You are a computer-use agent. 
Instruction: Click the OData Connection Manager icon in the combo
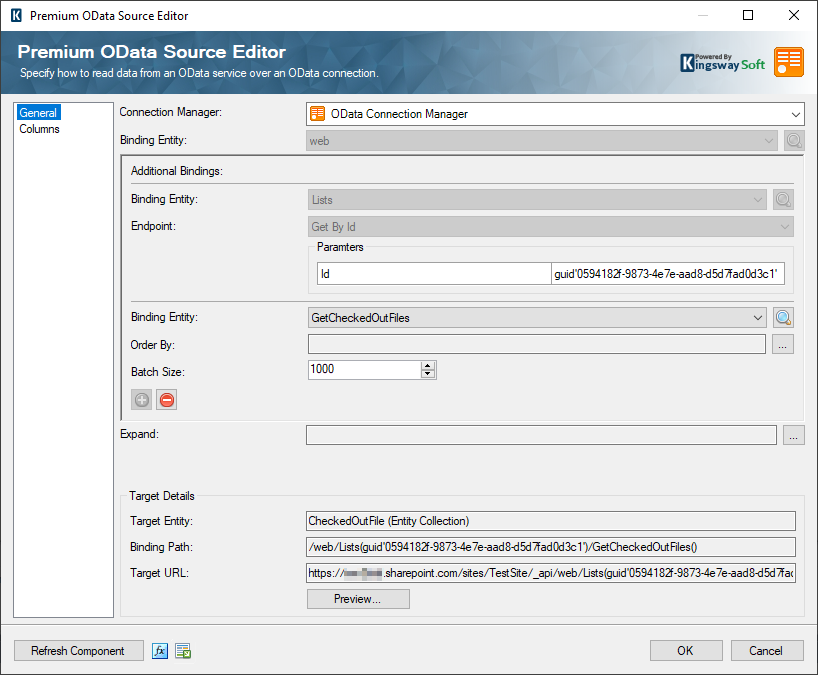pyautogui.click(x=319, y=113)
